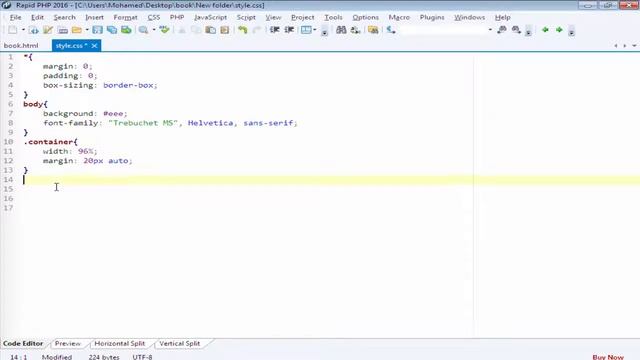This screenshot has width=640, height=360.
Task: Expand the New file dropdown arrow
Action: 23,30
